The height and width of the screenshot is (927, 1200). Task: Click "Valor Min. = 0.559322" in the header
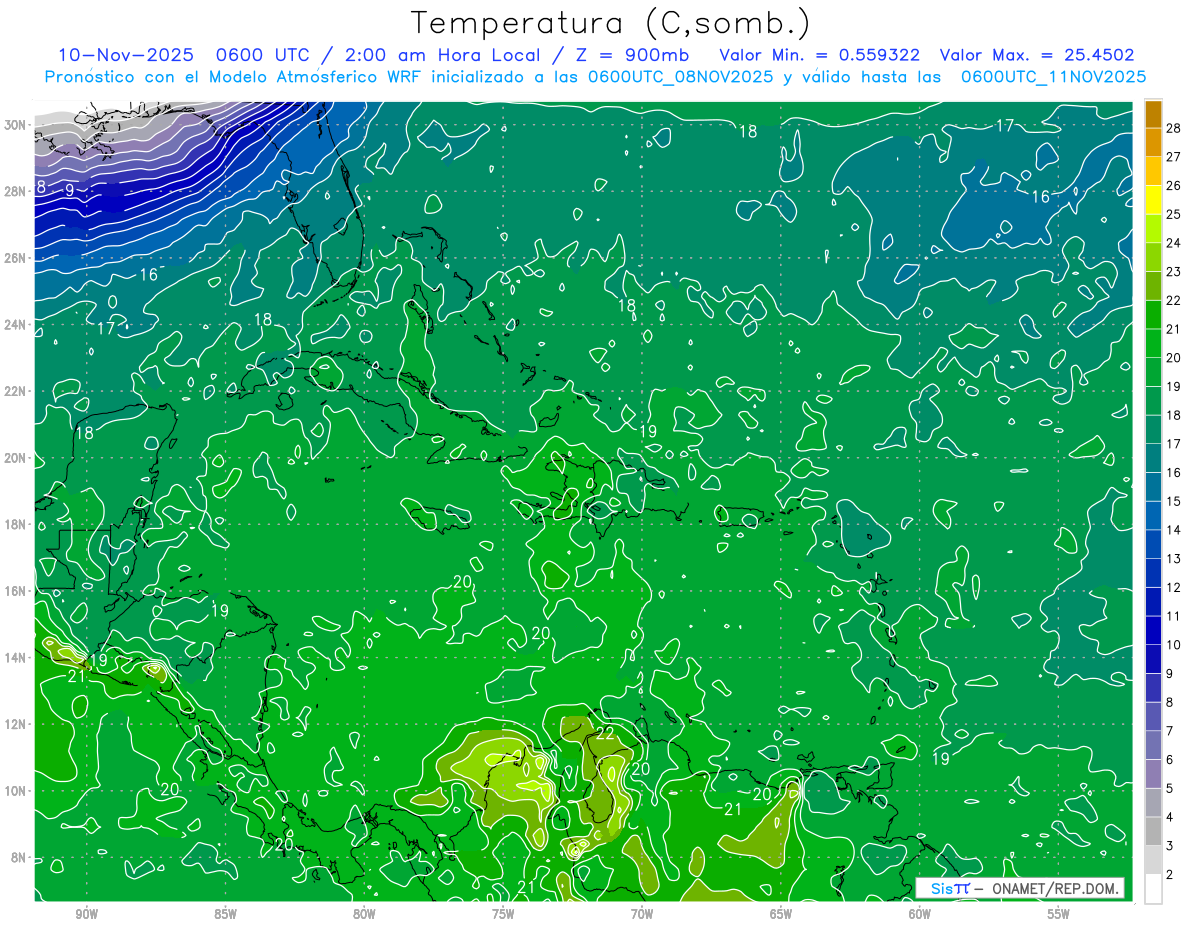[x=820, y=55]
